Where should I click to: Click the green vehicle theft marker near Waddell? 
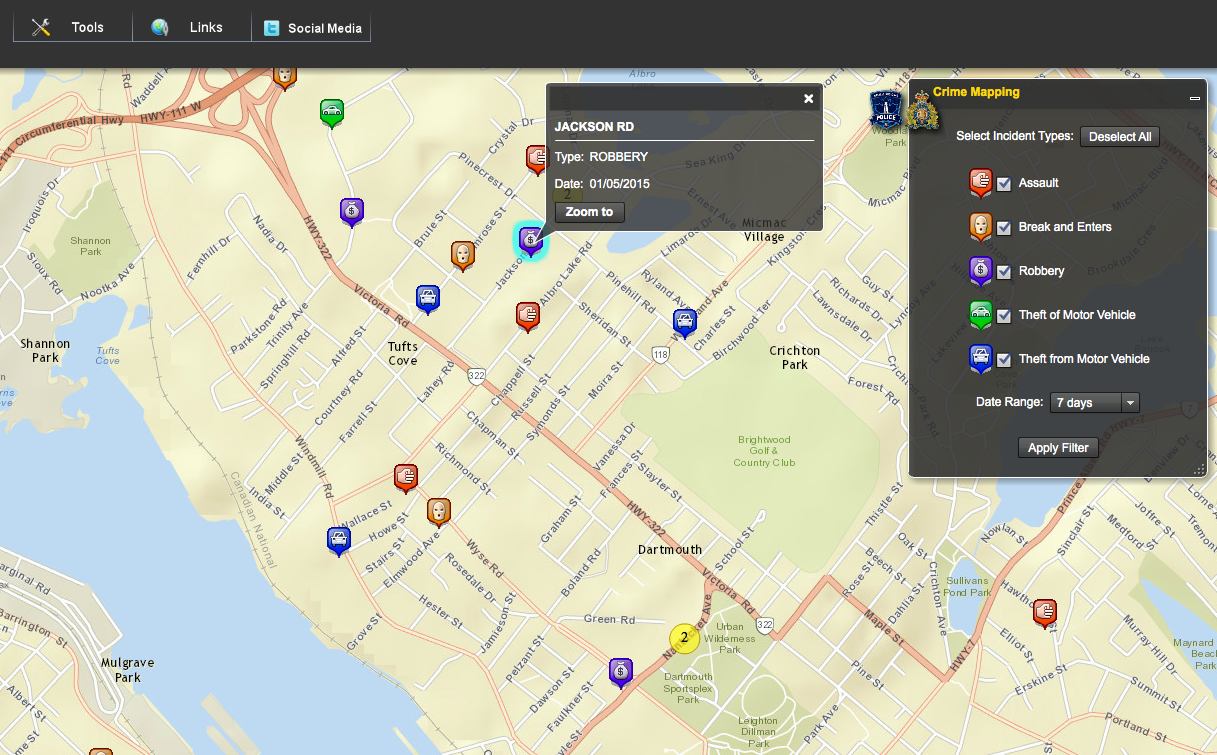pos(332,112)
